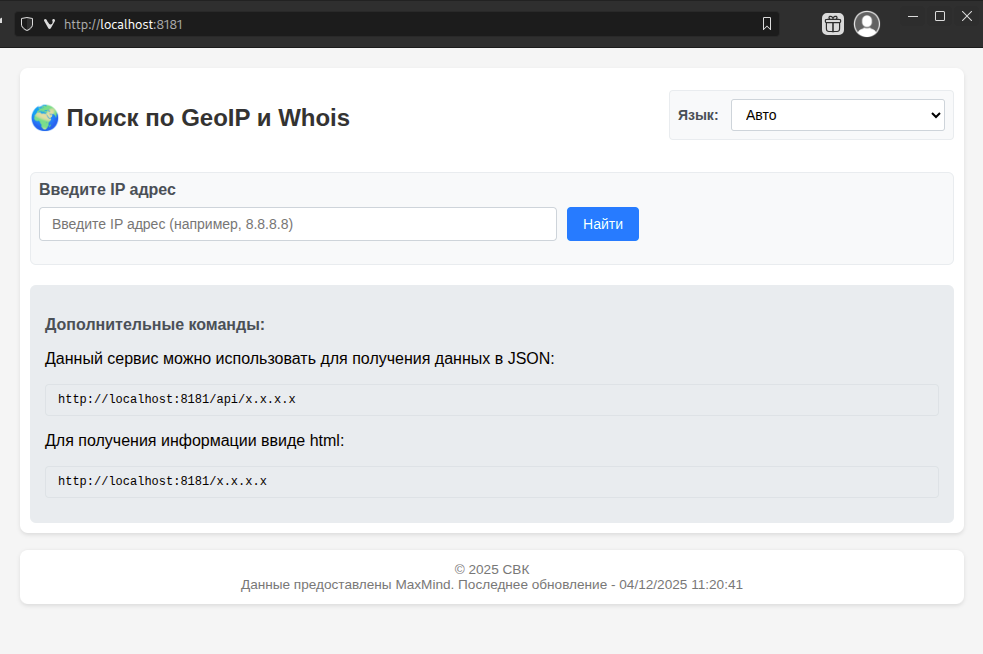Select the API URL code block for JSON
This screenshot has height=654, width=983.
point(492,399)
